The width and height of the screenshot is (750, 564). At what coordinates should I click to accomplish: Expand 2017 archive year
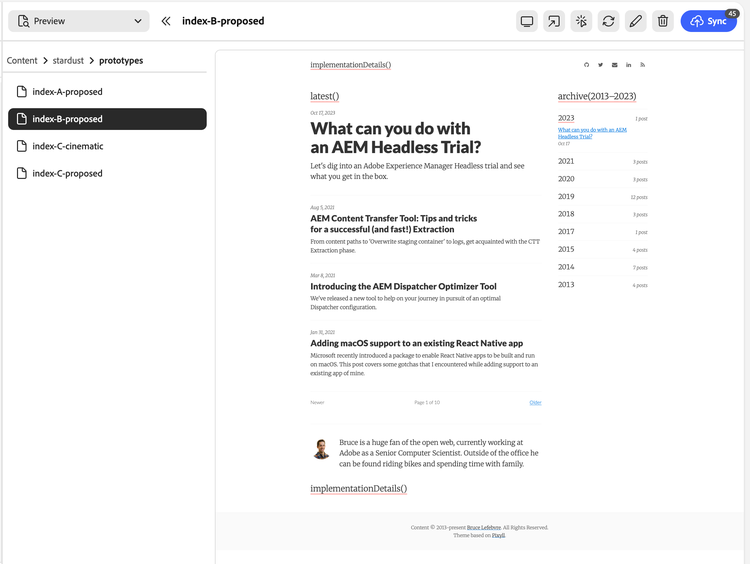coord(566,232)
